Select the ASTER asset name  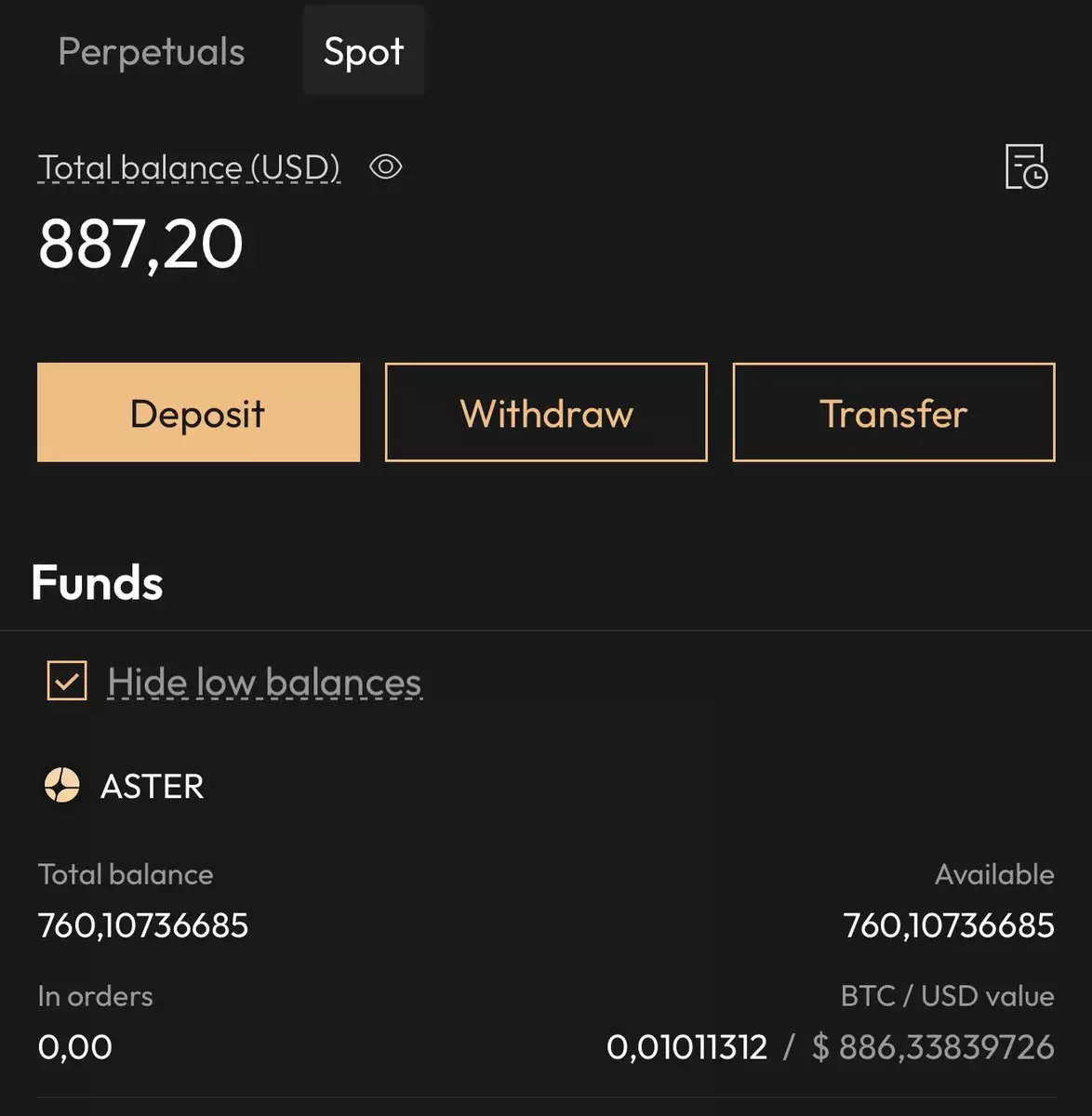152,787
